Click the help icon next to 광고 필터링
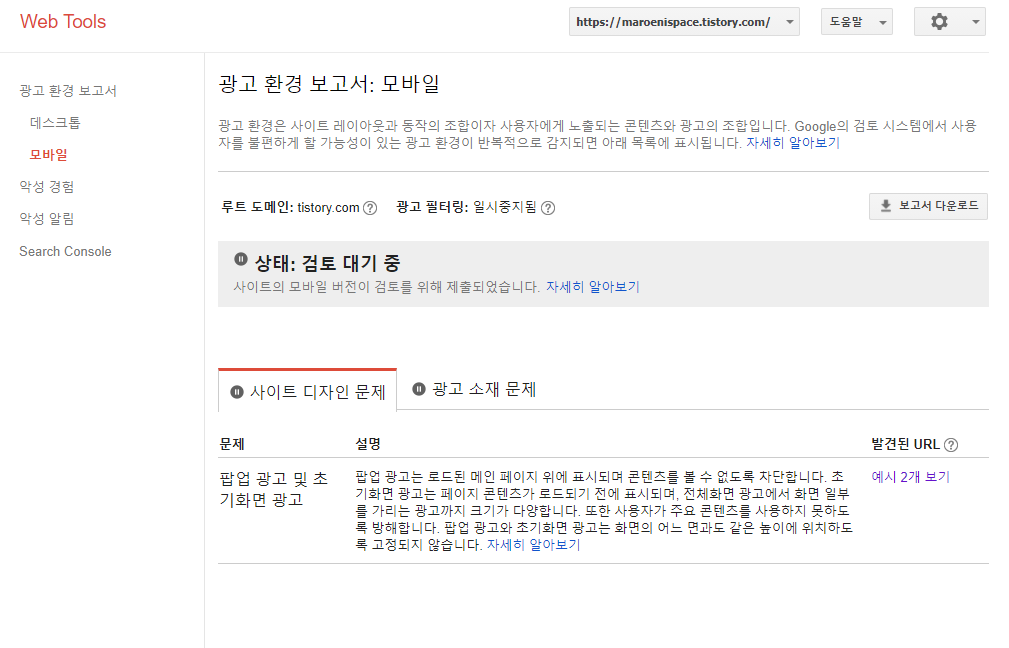This screenshot has height=648, width=1009. tap(547, 208)
